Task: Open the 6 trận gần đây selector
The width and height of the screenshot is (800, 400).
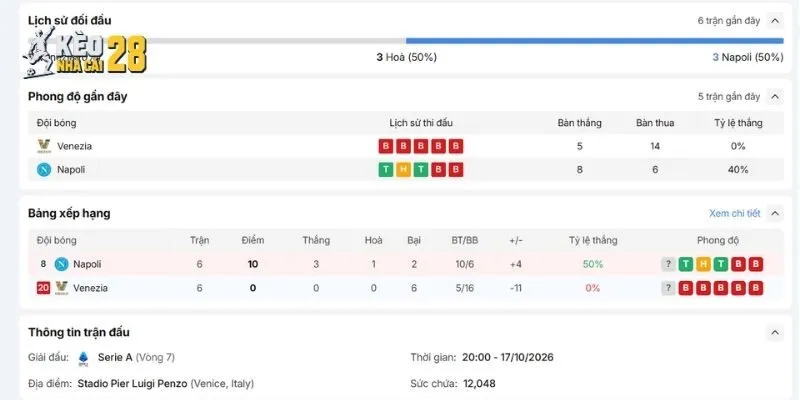Action: click(729, 21)
